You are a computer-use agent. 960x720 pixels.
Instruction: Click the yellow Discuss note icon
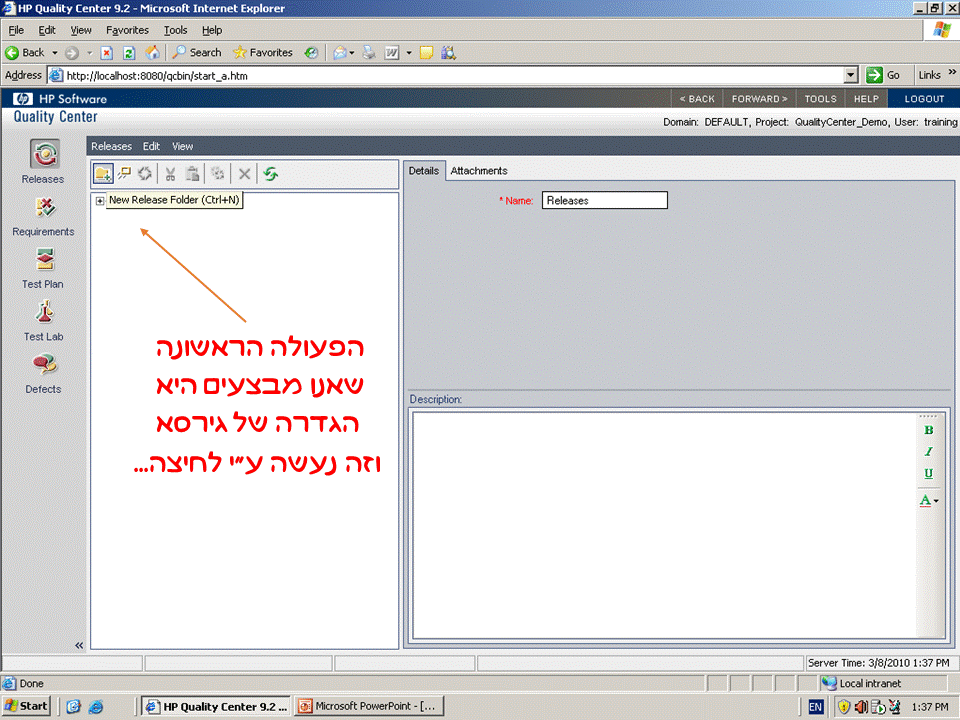[x=426, y=53]
